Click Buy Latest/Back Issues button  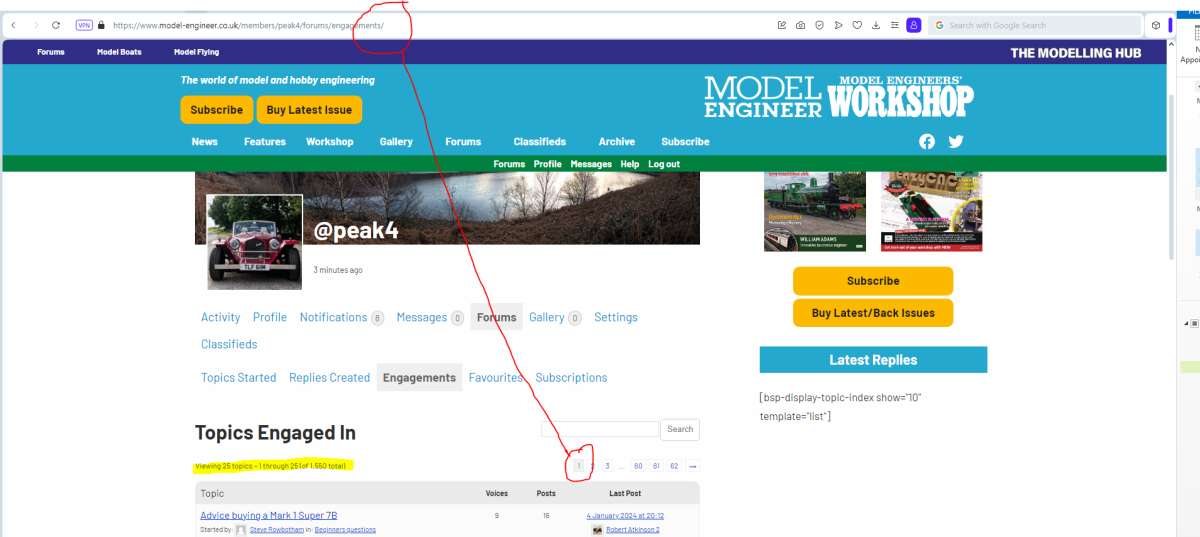point(873,313)
